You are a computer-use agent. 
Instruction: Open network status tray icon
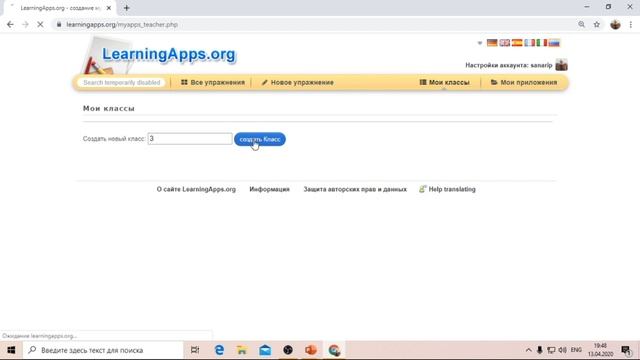(x=551, y=350)
